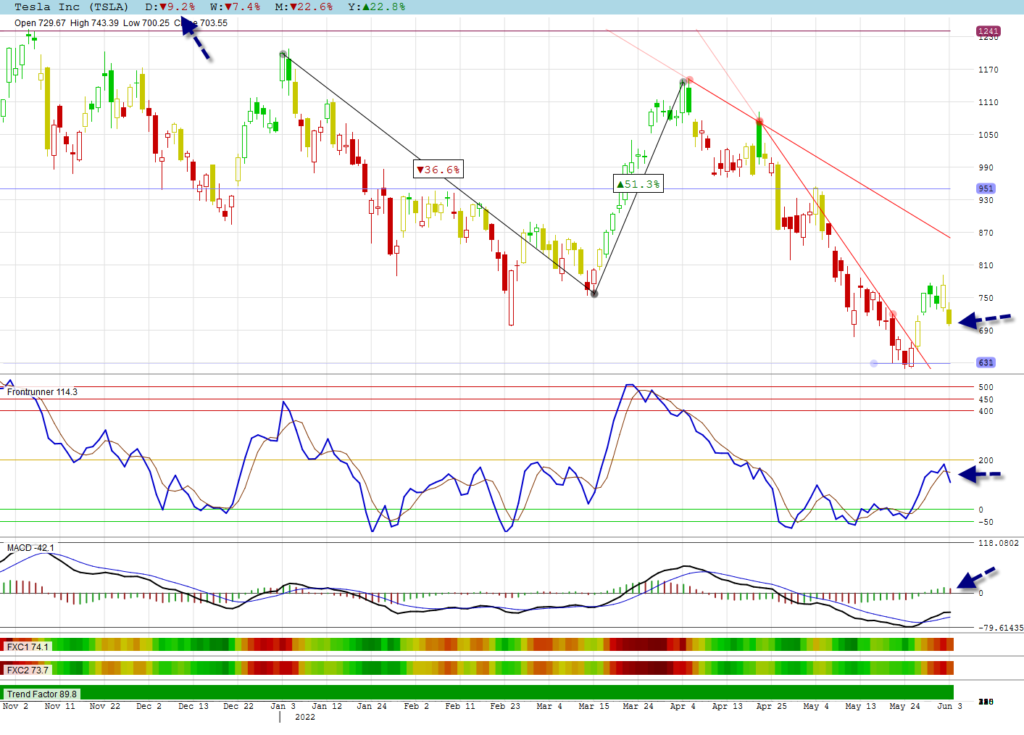
Task: Select the start handle of 631 support line
Action: (874, 363)
